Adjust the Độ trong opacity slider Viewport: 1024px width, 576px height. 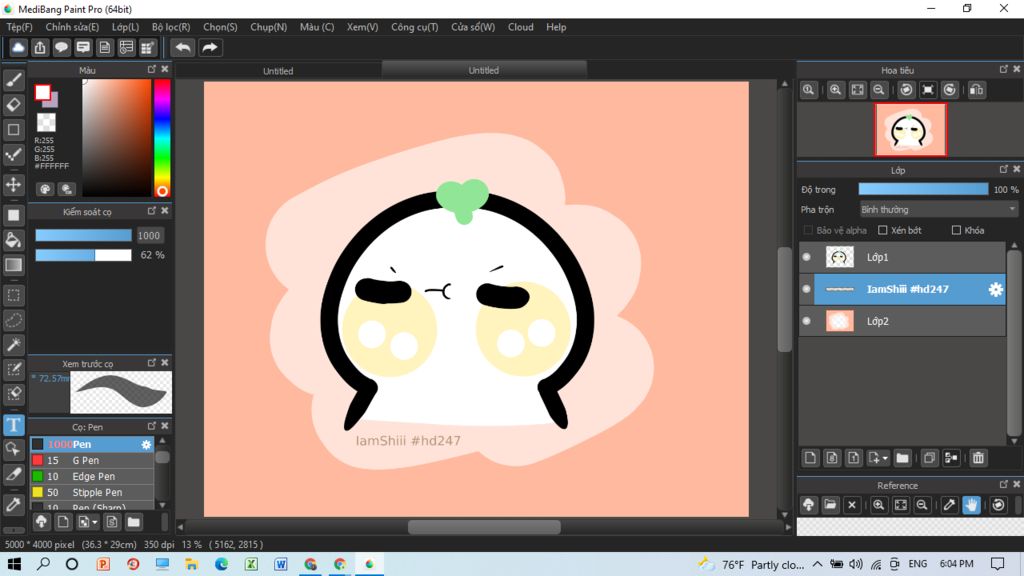[x=923, y=189]
